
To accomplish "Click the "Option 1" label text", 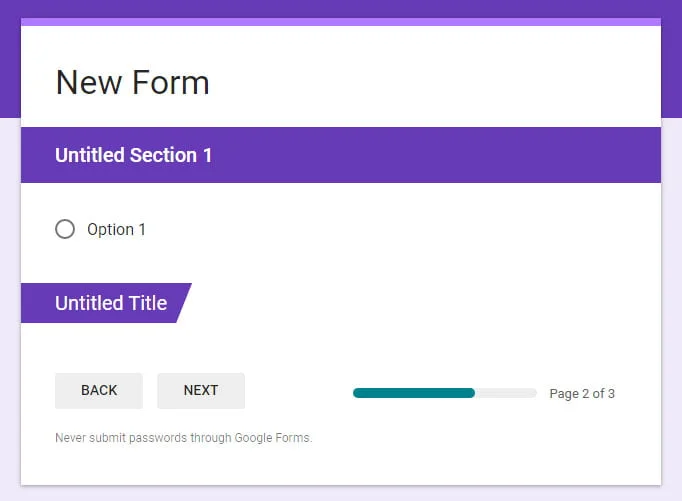I will (x=116, y=229).
